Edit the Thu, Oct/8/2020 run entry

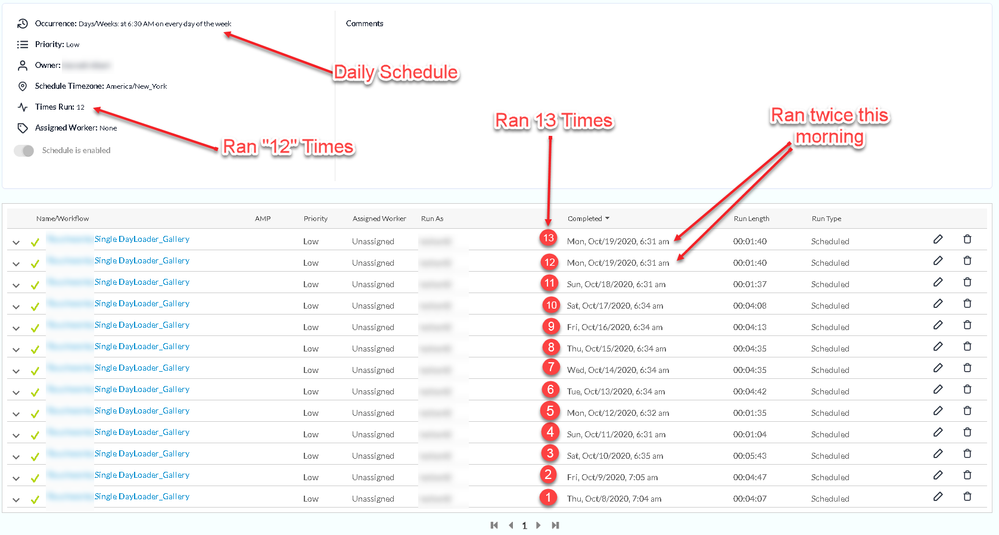[938, 497]
